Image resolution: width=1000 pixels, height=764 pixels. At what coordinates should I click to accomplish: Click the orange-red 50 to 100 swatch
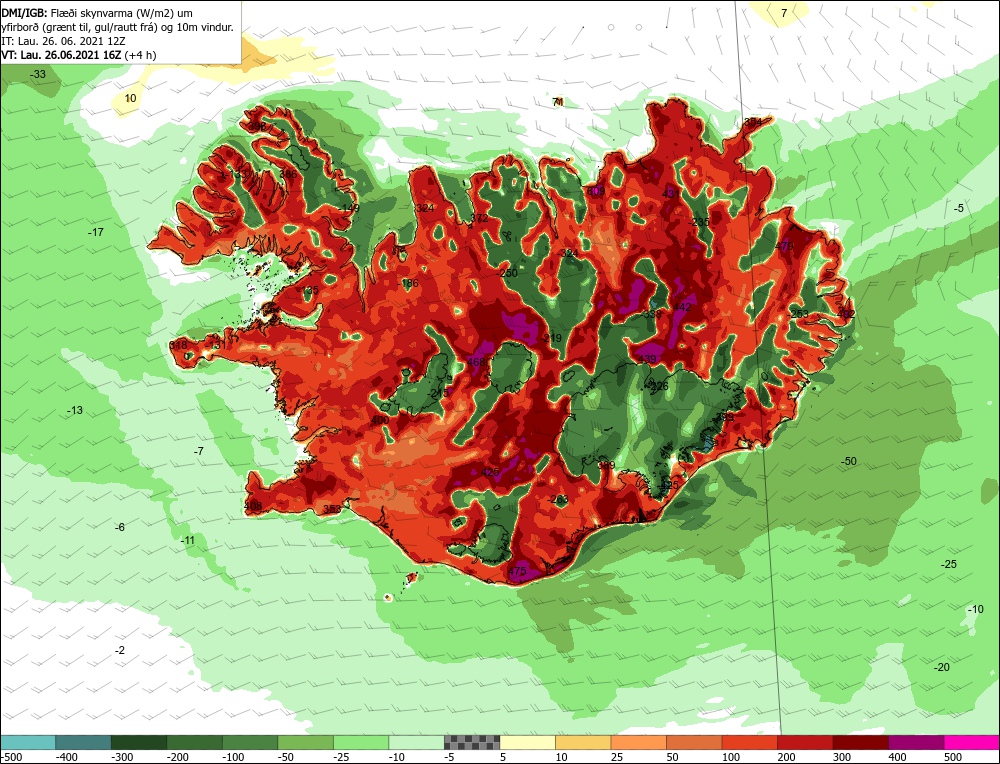point(694,742)
